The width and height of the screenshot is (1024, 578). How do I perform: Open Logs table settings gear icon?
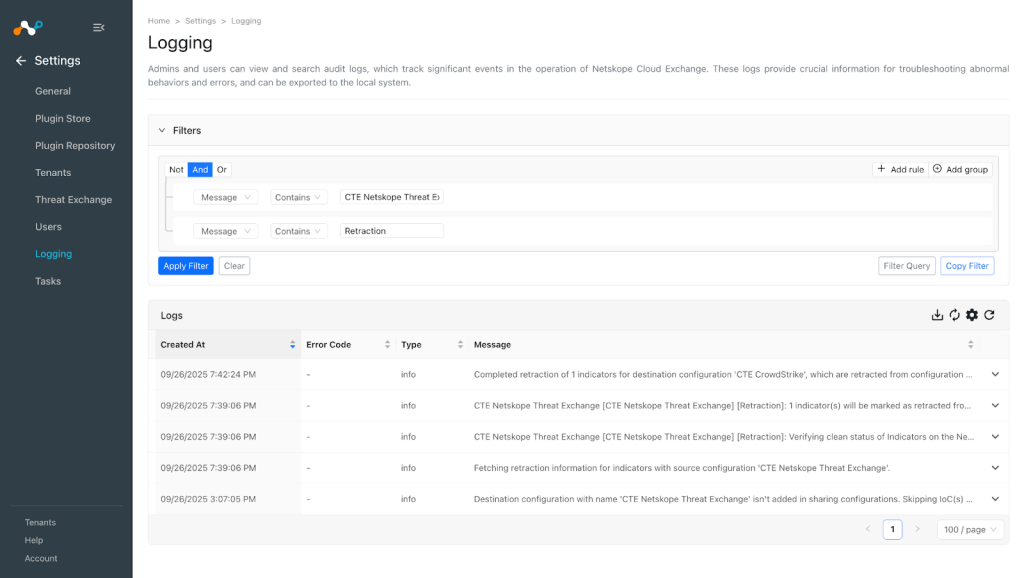click(x=972, y=315)
